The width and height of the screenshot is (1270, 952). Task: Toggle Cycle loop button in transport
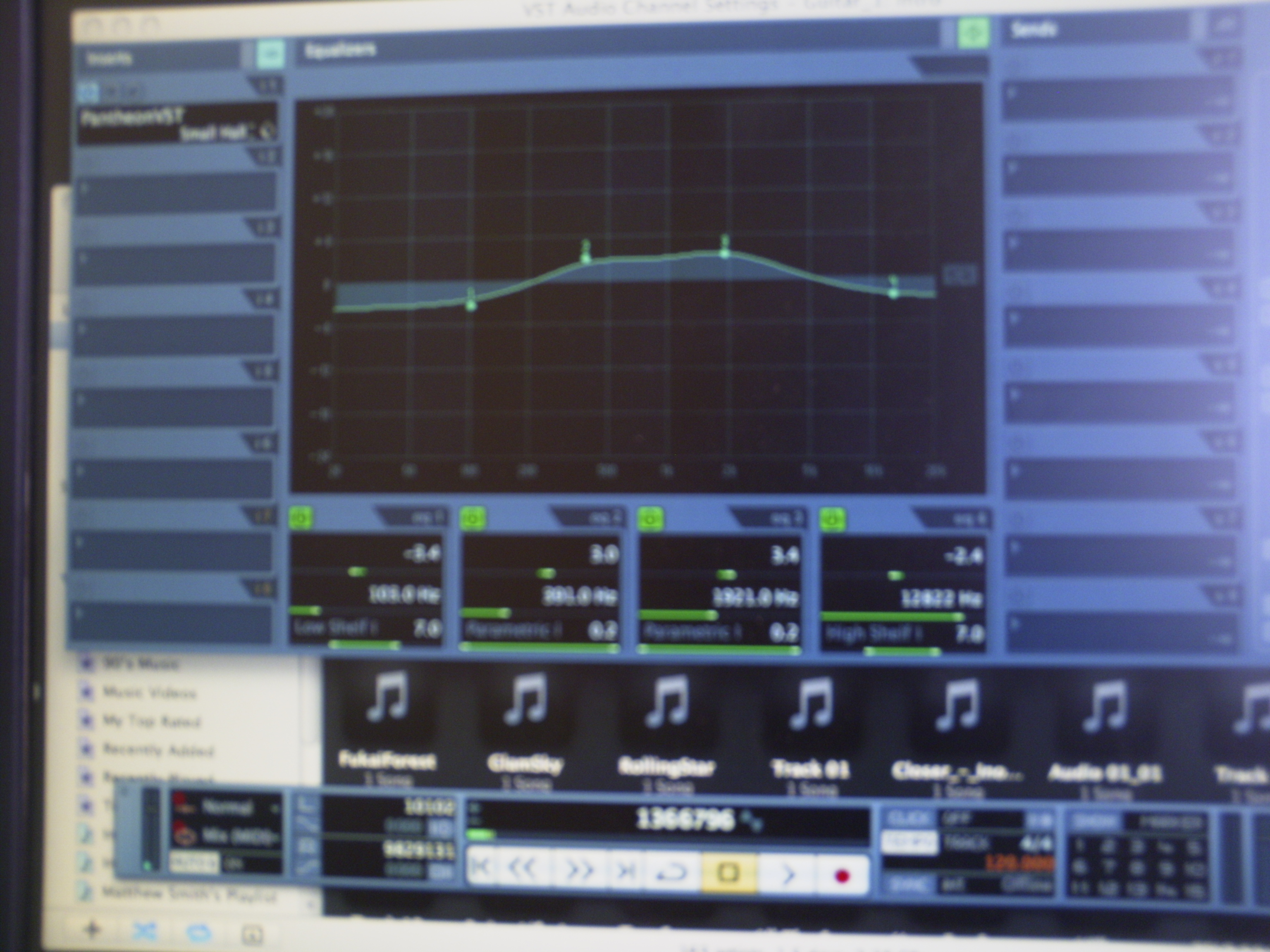(672, 872)
